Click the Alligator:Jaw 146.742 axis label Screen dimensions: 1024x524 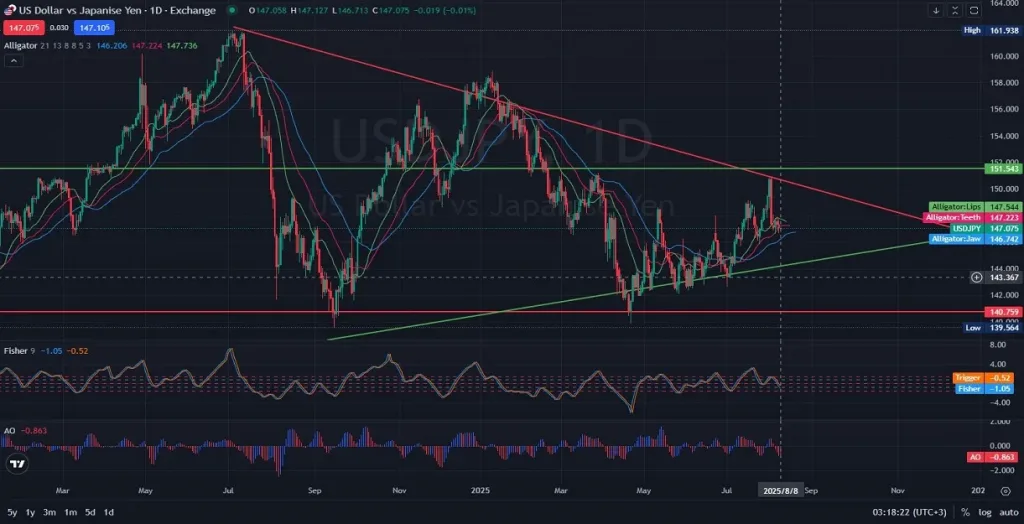975,240
